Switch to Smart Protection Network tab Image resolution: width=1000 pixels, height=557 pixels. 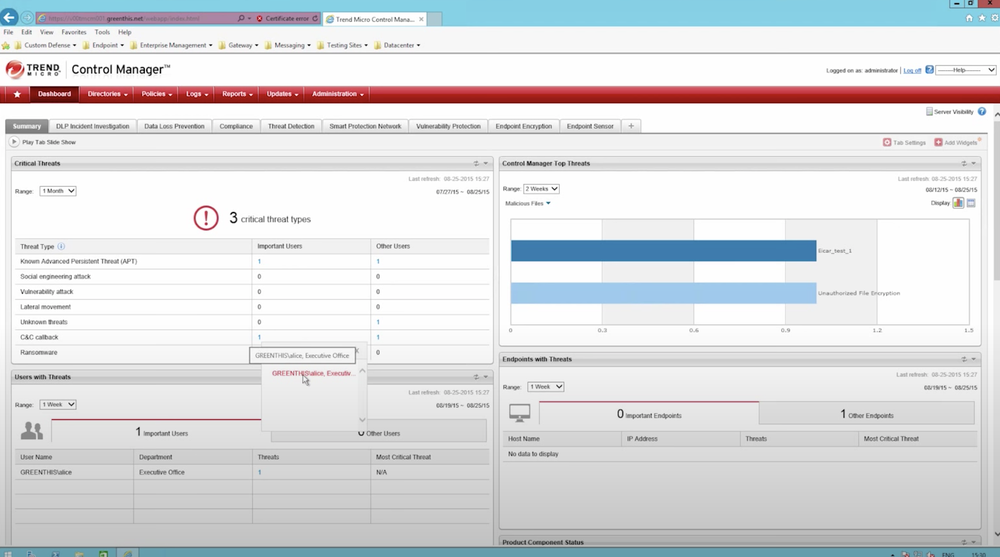365,126
